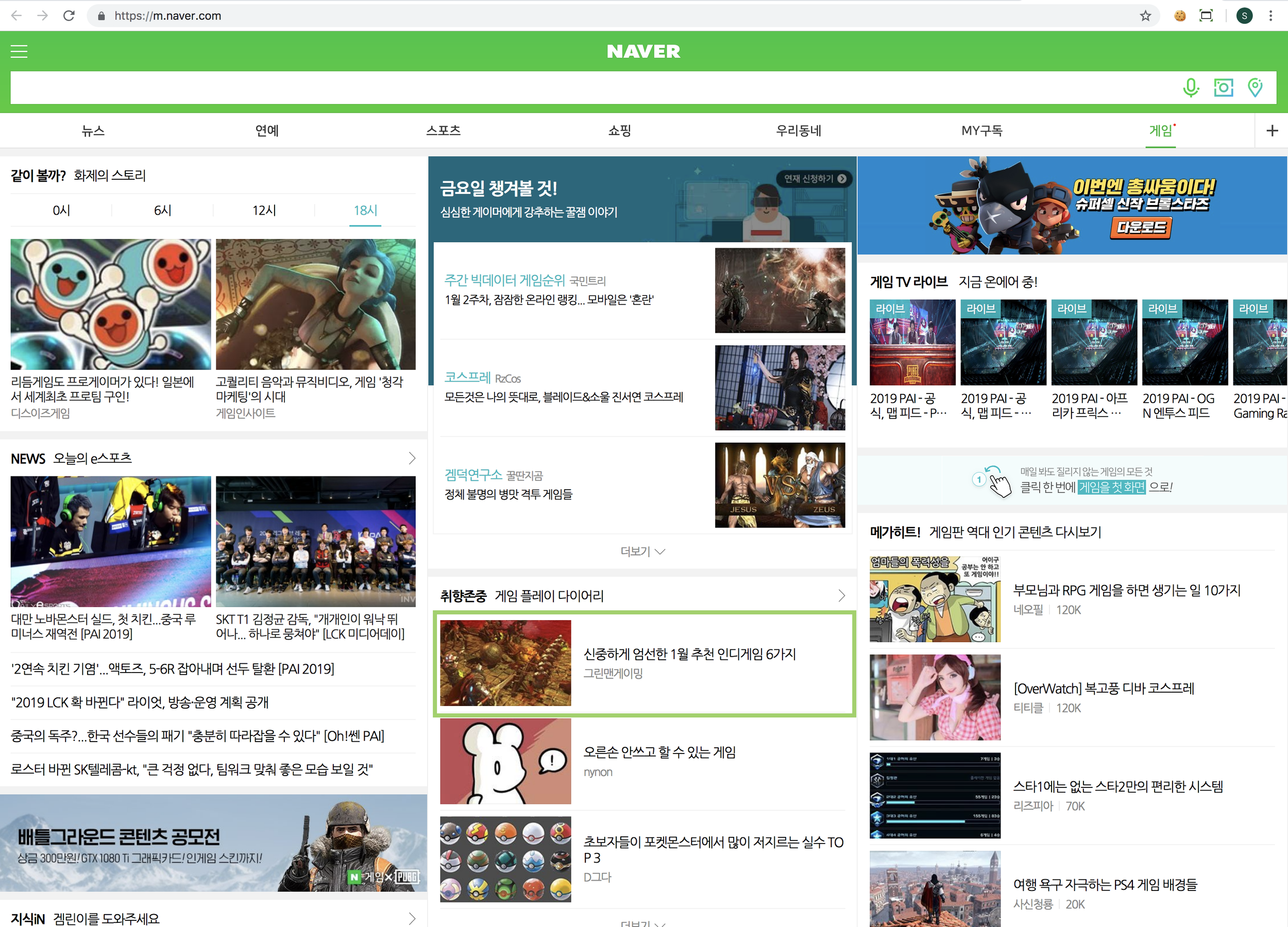Switch to the 스포츠 tab

(443, 131)
